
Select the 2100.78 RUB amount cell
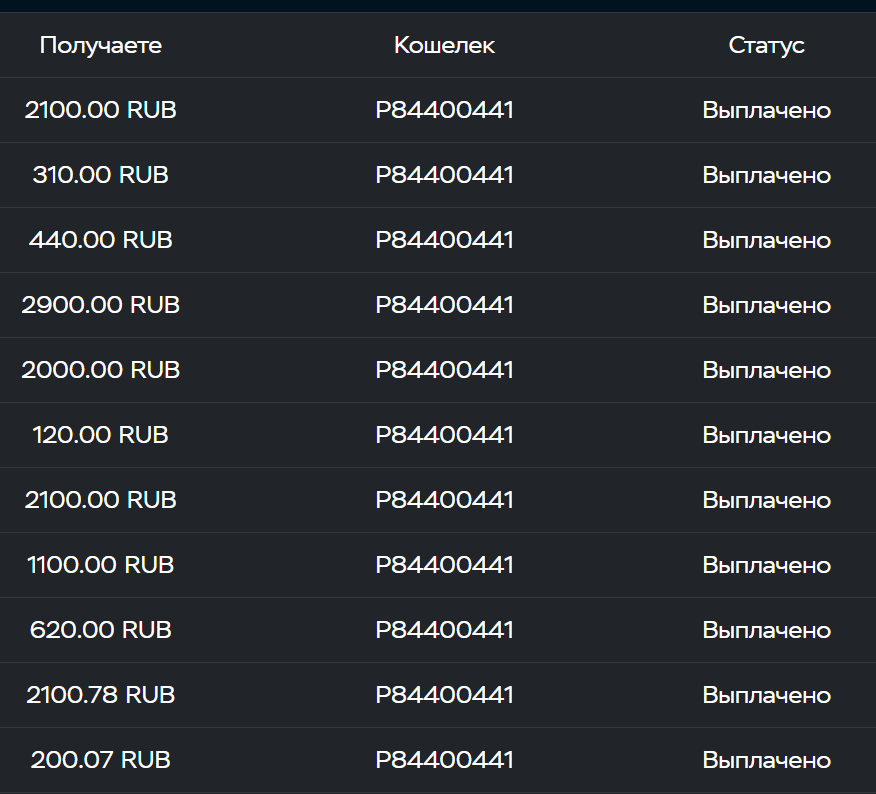tap(101, 695)
